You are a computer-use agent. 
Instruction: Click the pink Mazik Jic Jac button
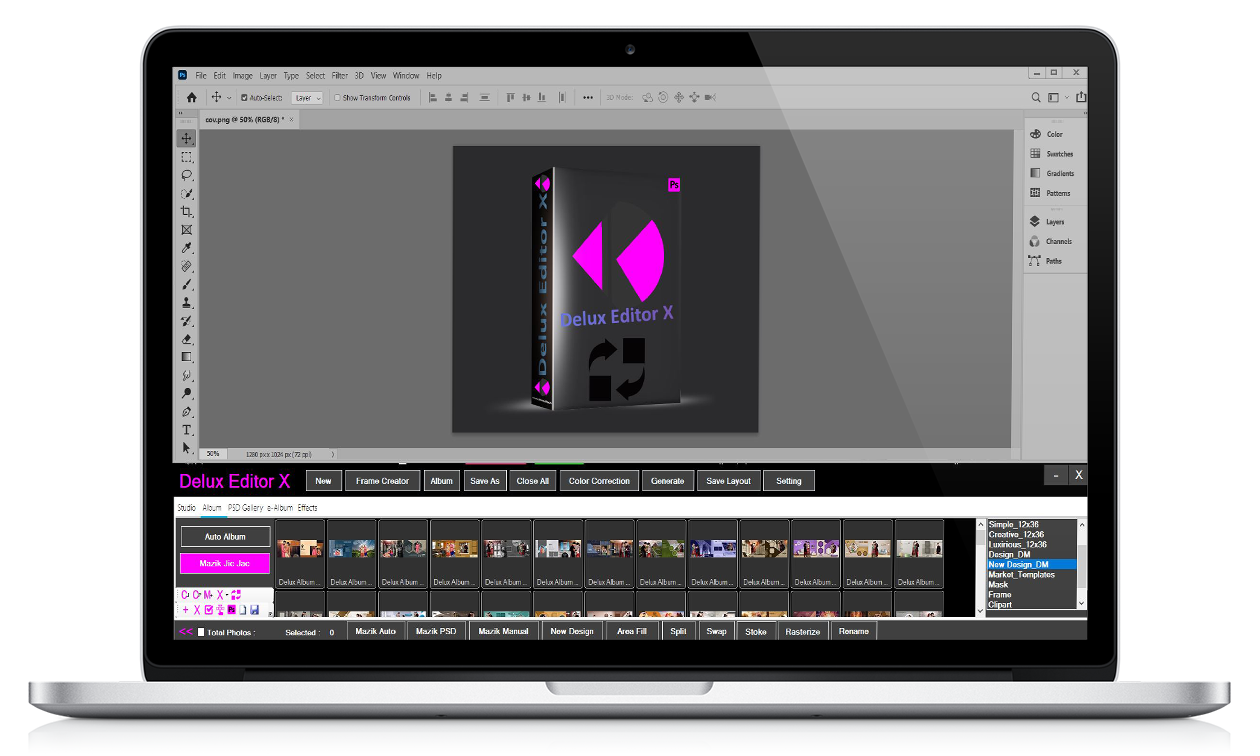tap(226, 564)
